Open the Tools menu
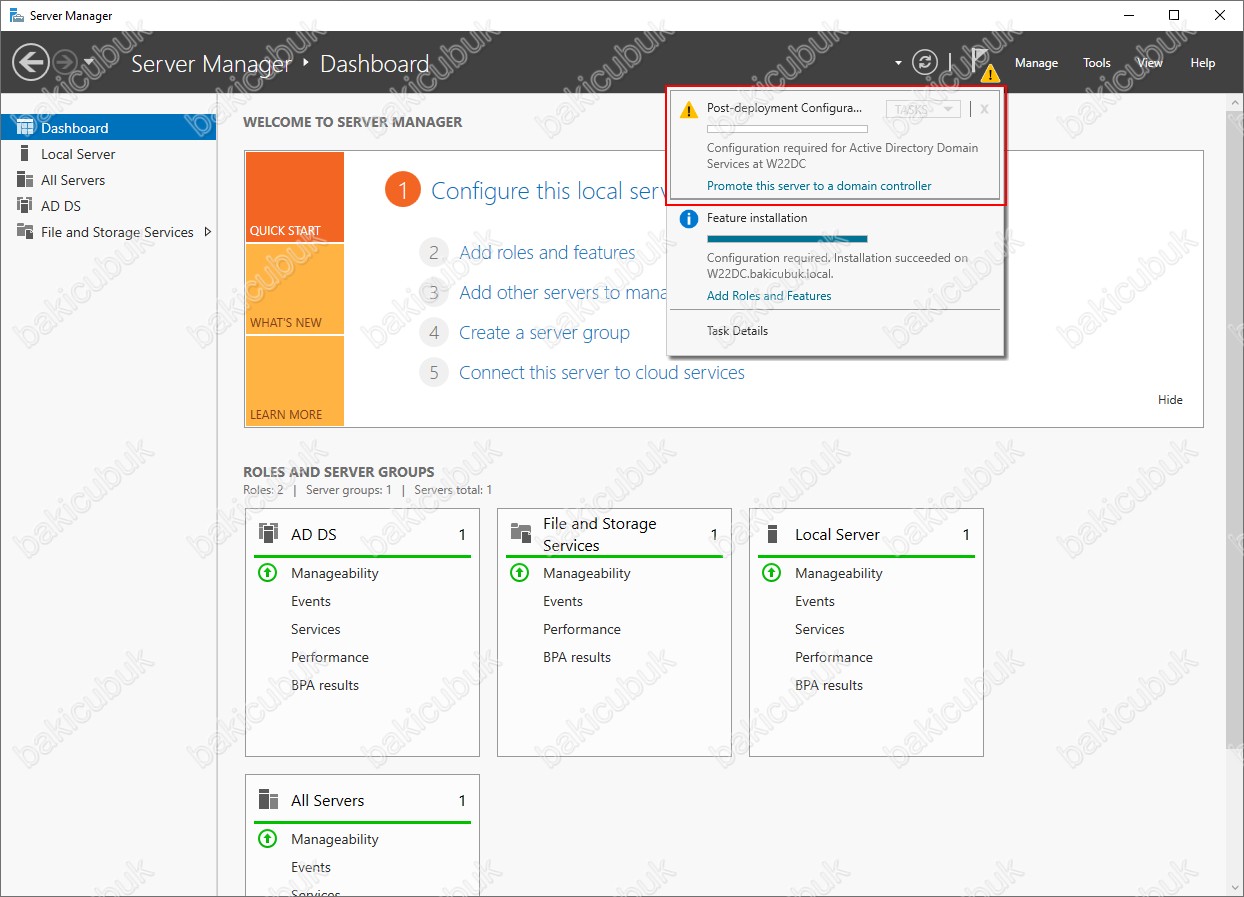The image size is (1244, 897). (1097, 63)
